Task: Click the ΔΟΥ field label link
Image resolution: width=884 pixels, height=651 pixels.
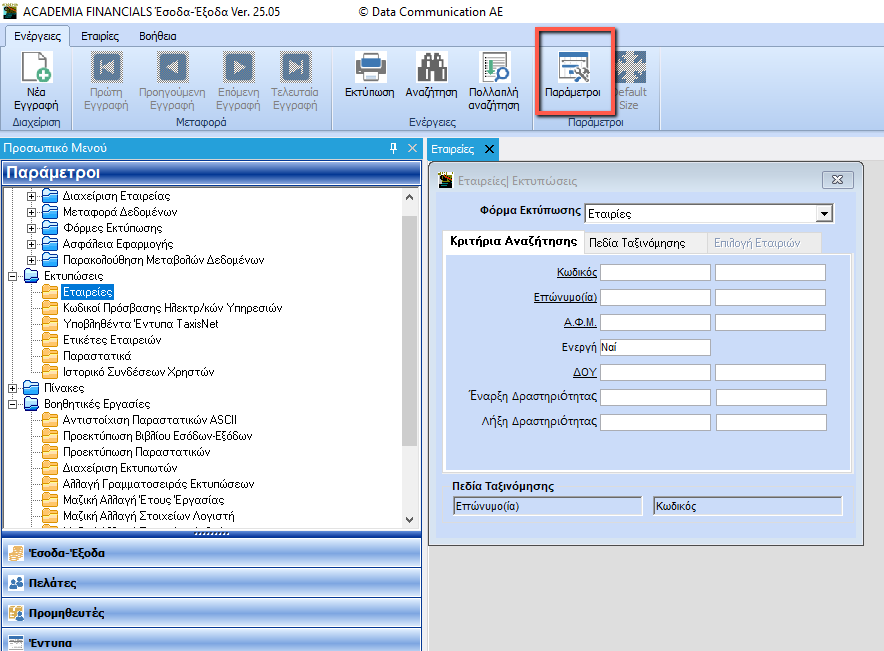Action: pos(585,372)
